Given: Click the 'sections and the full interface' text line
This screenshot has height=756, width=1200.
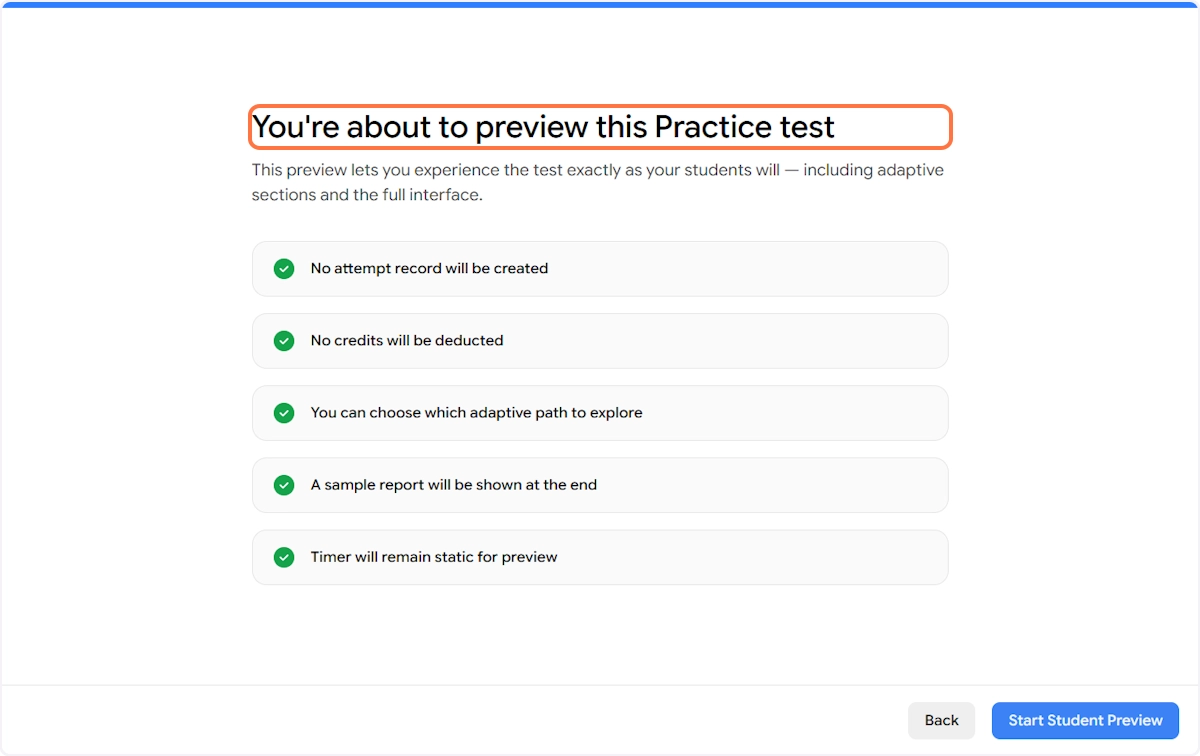Looking at the screenshot, I should point(367,195).
